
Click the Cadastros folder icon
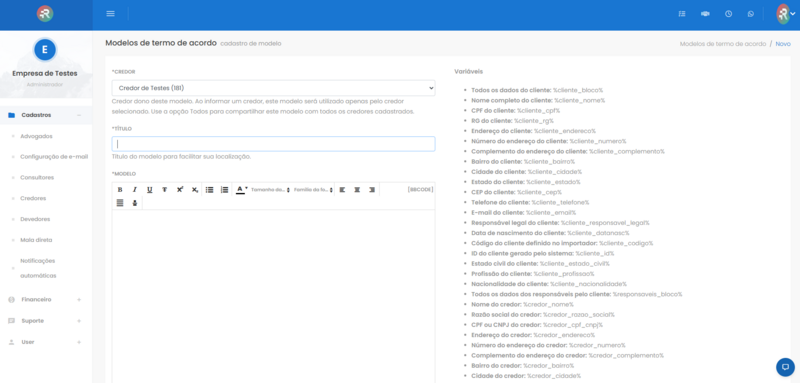pyautogui.click(x=11, y=115)
